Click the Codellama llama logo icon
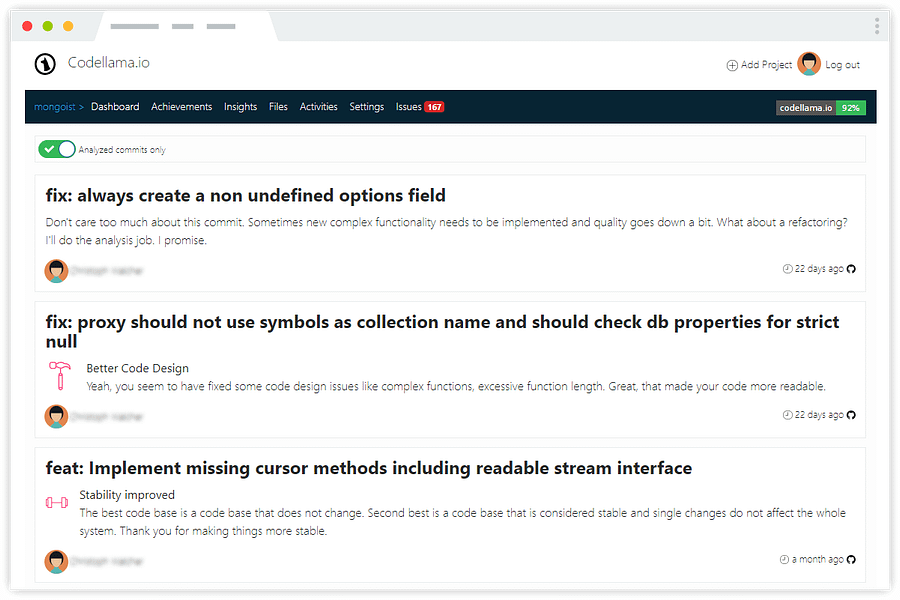Viewport: 900px width, 600px height. 45,64
